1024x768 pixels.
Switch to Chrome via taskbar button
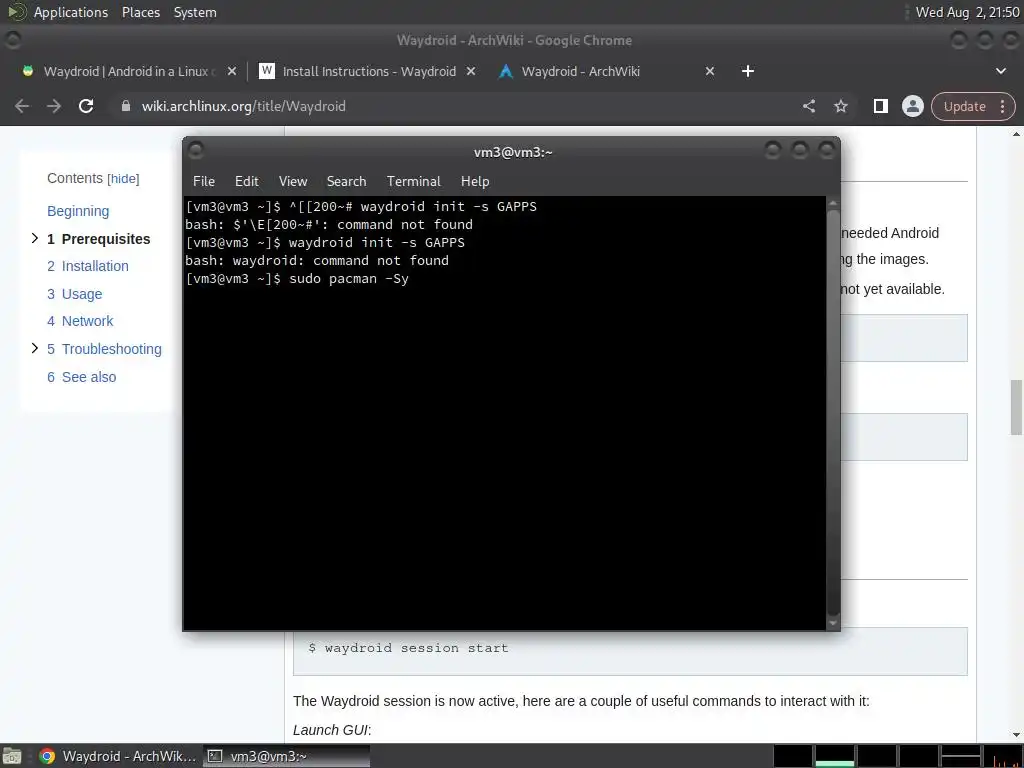[x=118, y=756]
